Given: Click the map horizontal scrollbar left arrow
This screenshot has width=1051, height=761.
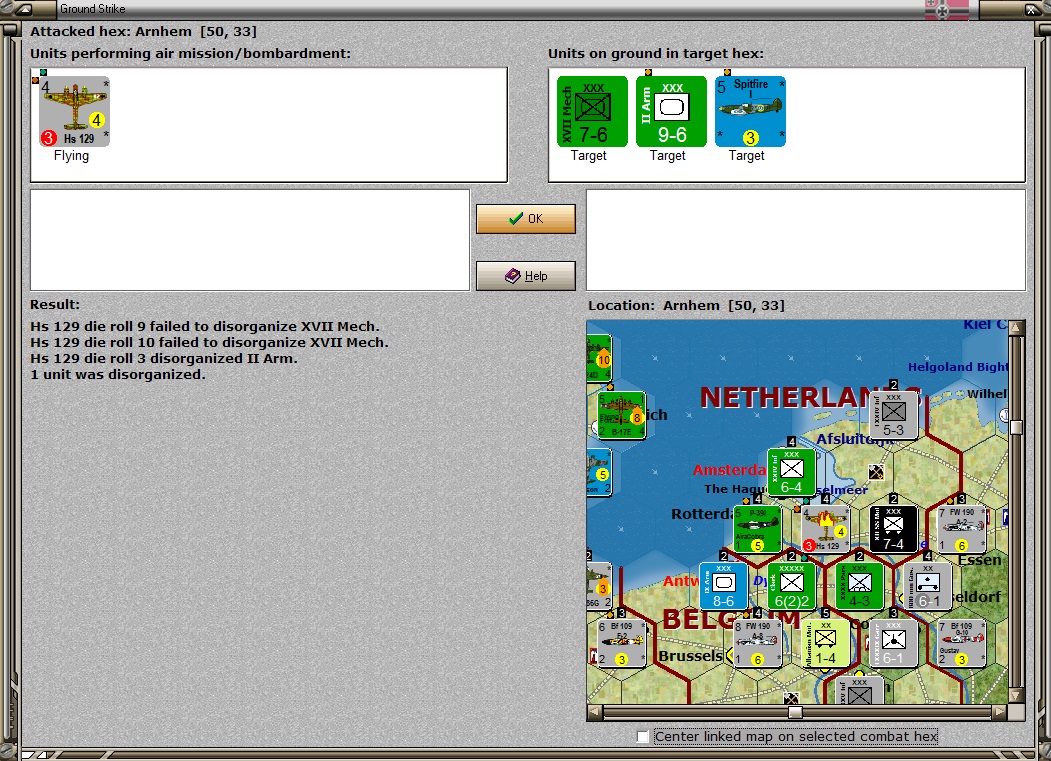Looking at the screenshot, I should click(x=595, y=712).
